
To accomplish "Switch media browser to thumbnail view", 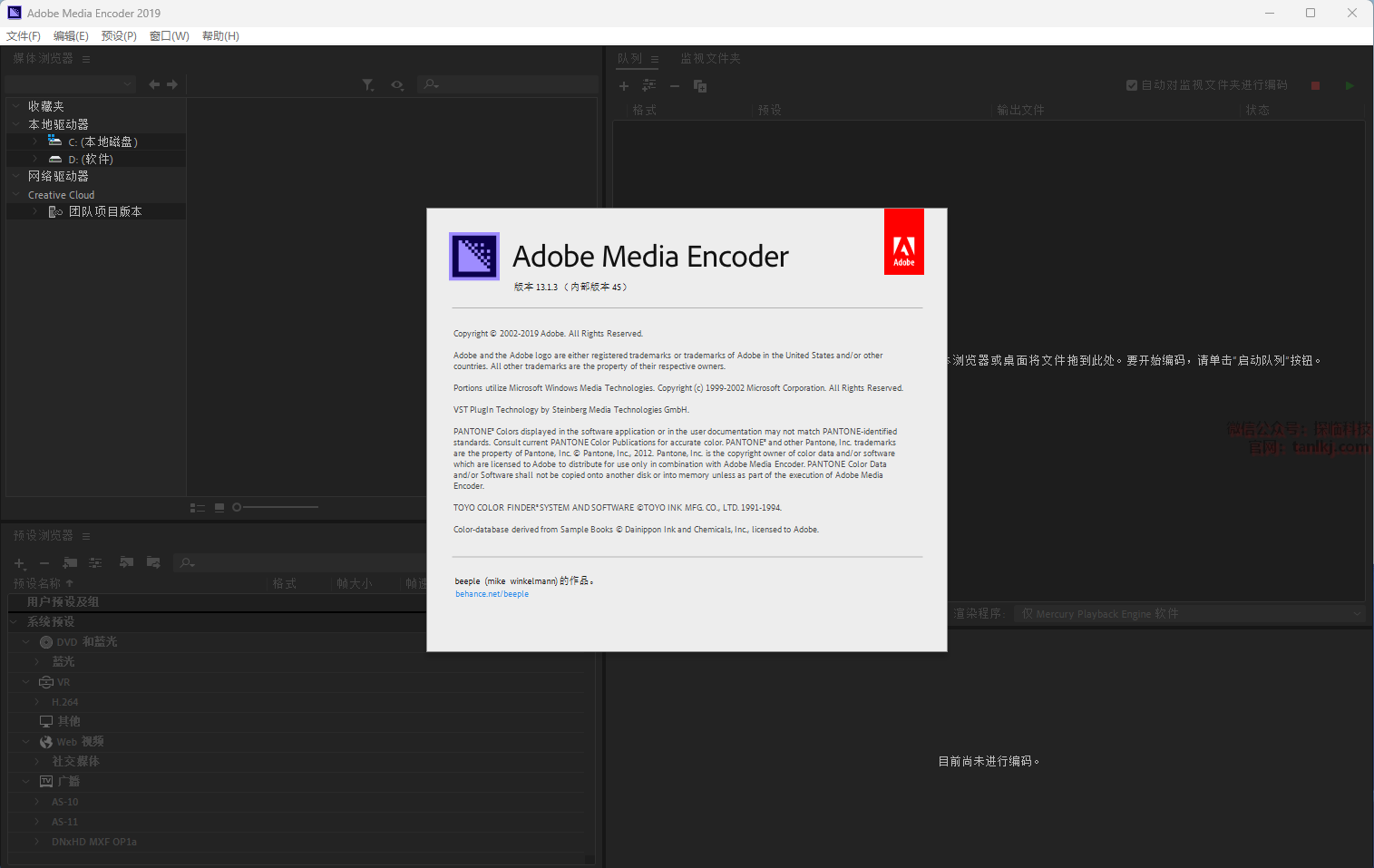I will click(219, 508).
